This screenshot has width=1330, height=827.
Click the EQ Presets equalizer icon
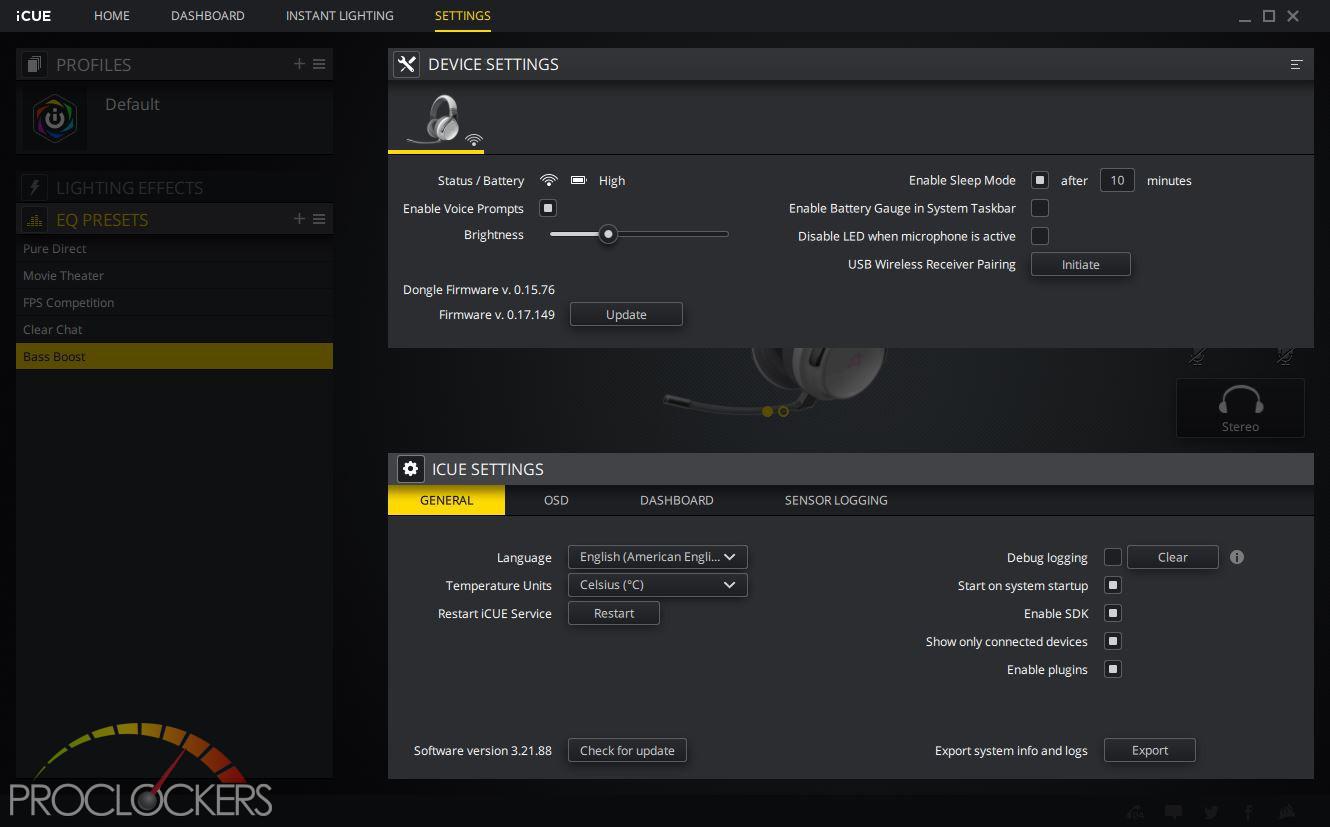coord(34,219)
